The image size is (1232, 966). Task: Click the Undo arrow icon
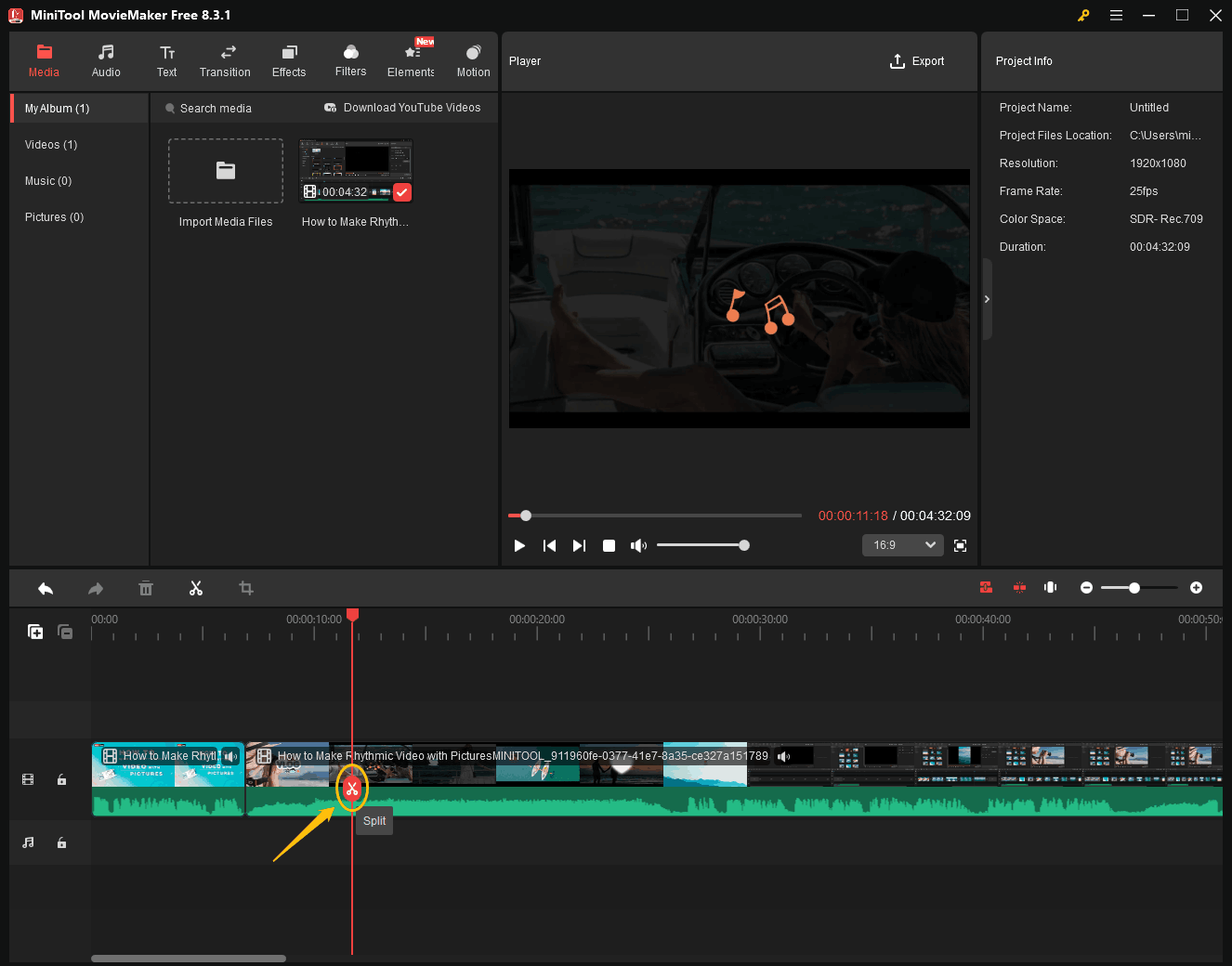pyautogui.click(x=46, y=588)
